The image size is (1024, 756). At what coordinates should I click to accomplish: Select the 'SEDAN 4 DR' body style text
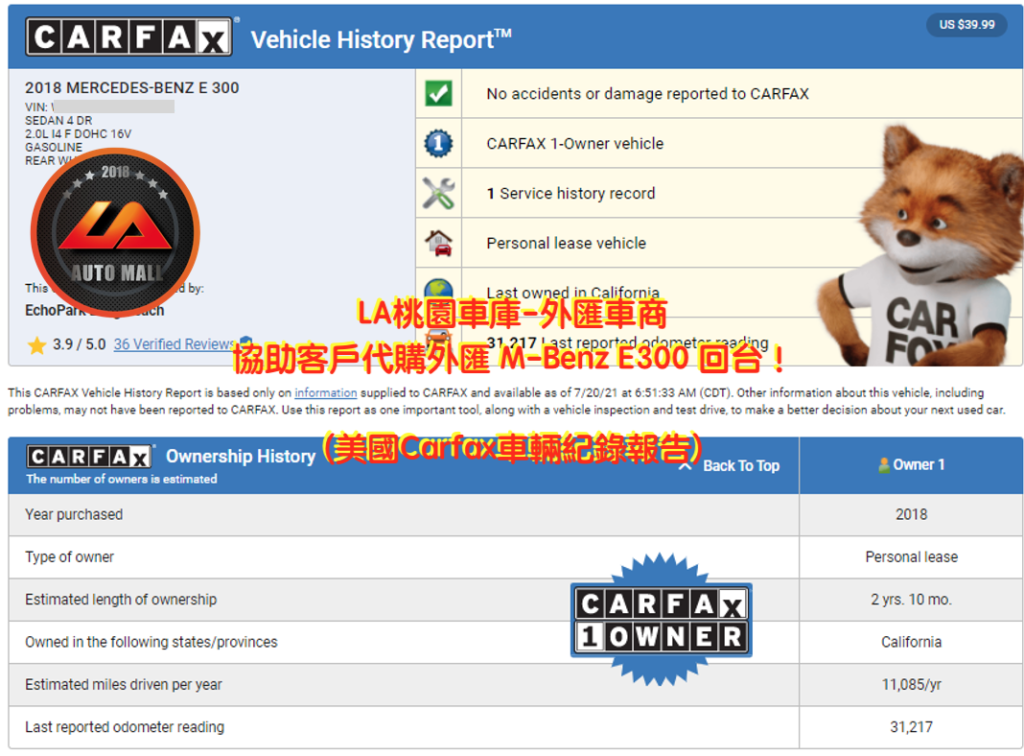[x=59, y=121]
